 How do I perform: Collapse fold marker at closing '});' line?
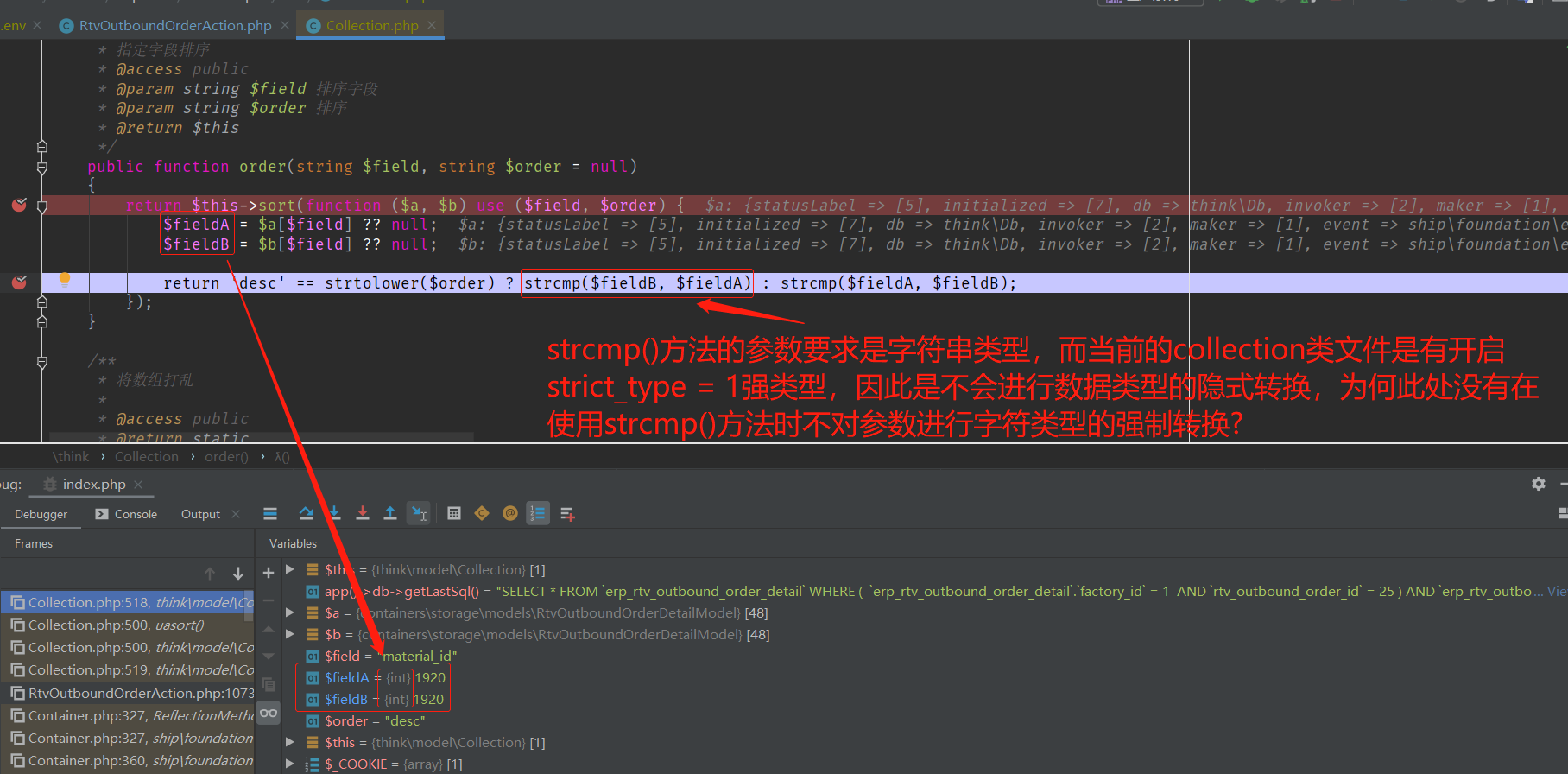(x=42, y=302)
